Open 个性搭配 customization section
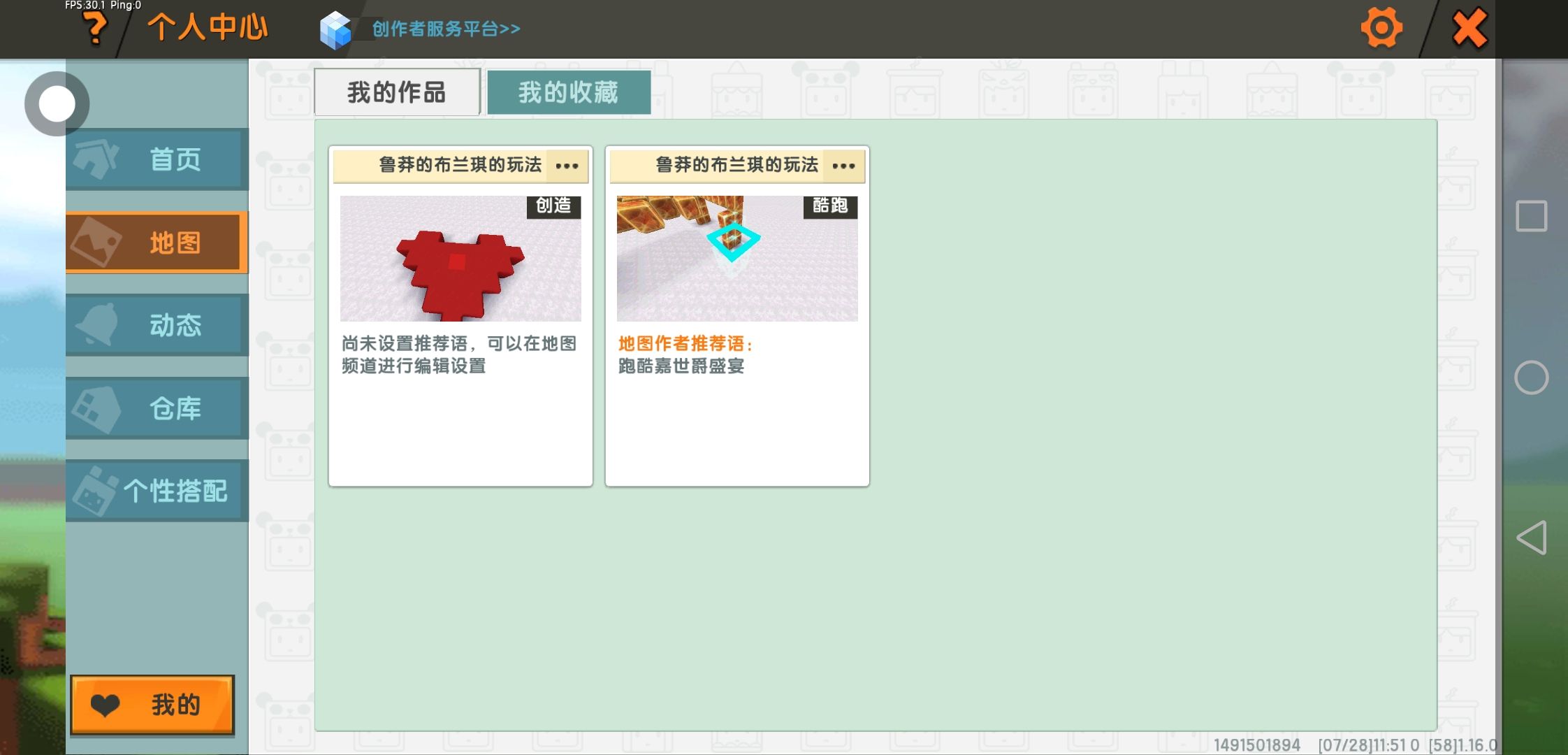 [x=157, y=491]
